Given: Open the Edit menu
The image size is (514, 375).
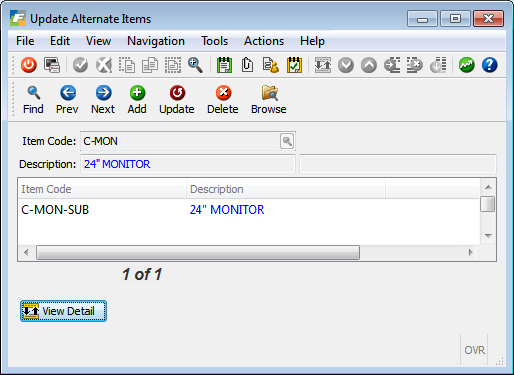Looking at the screenshot, I should point(60,41).
